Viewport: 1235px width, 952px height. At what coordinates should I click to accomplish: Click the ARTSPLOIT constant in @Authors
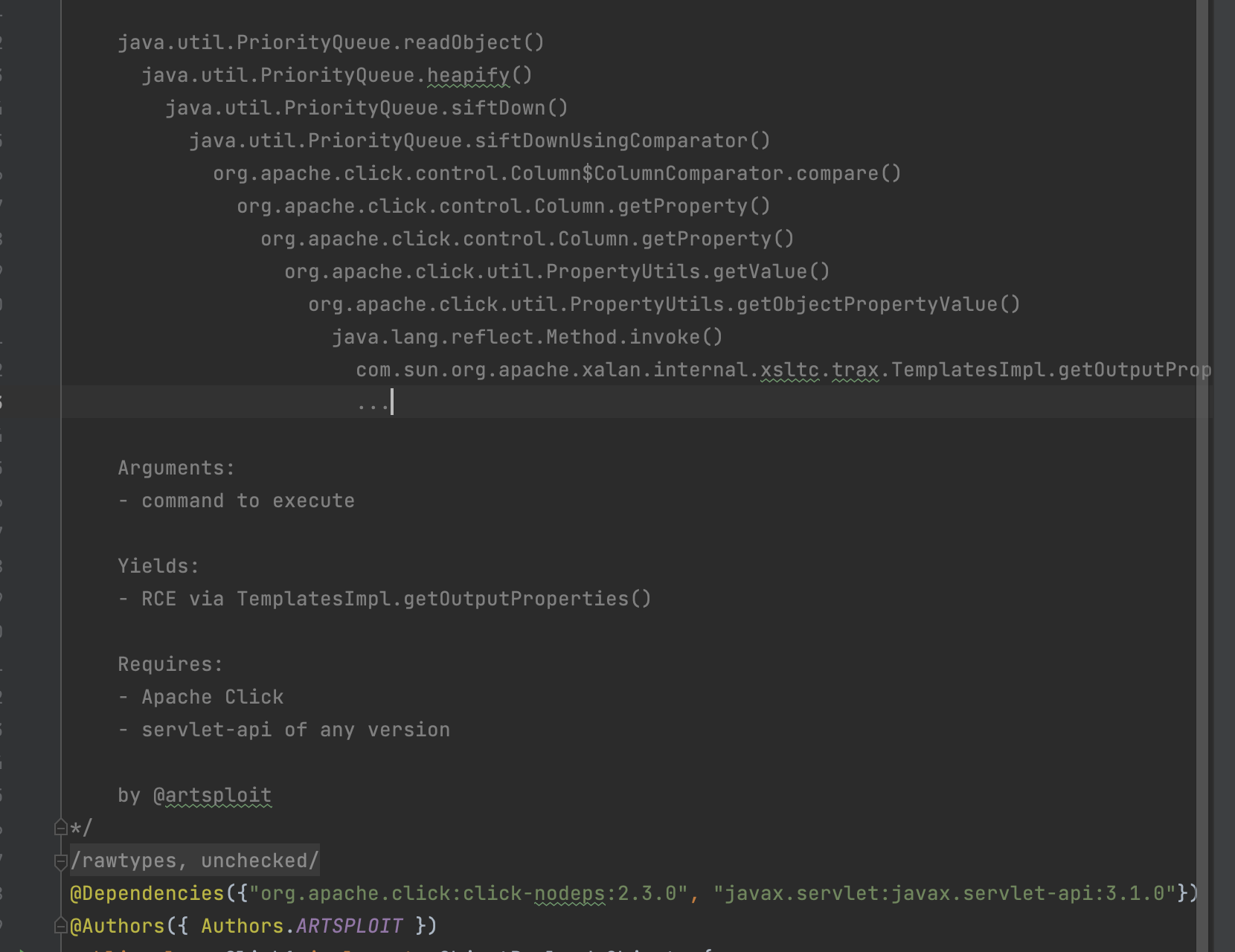[x=350, y=926]
